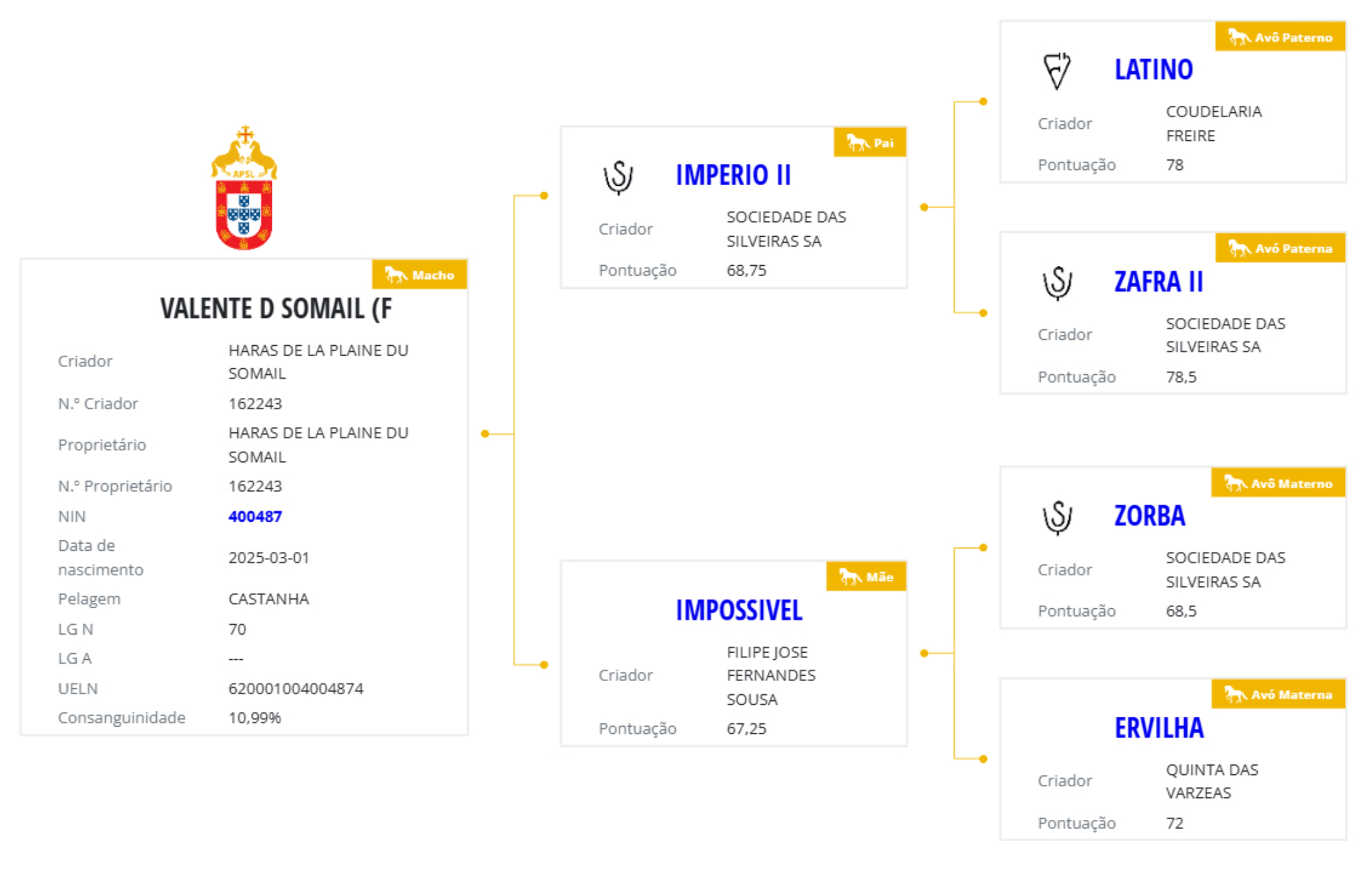Click the Avó Paterna badge
1372x886 pixels.
(x=1280, y=249)
